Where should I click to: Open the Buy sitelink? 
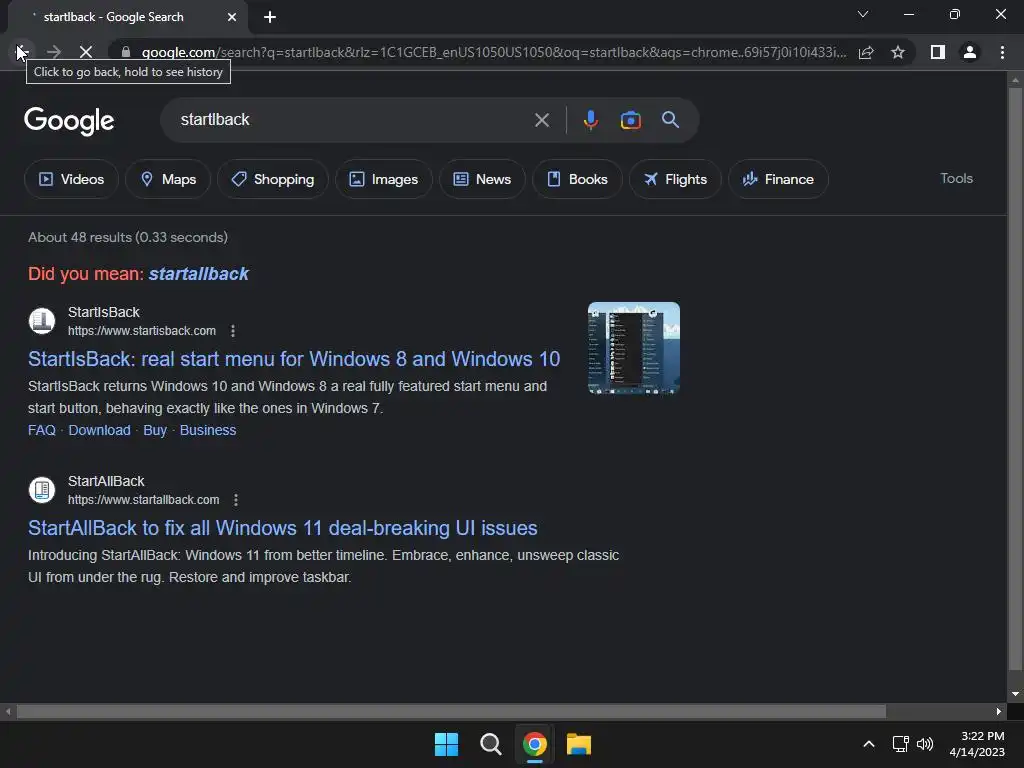coord(155,430)
